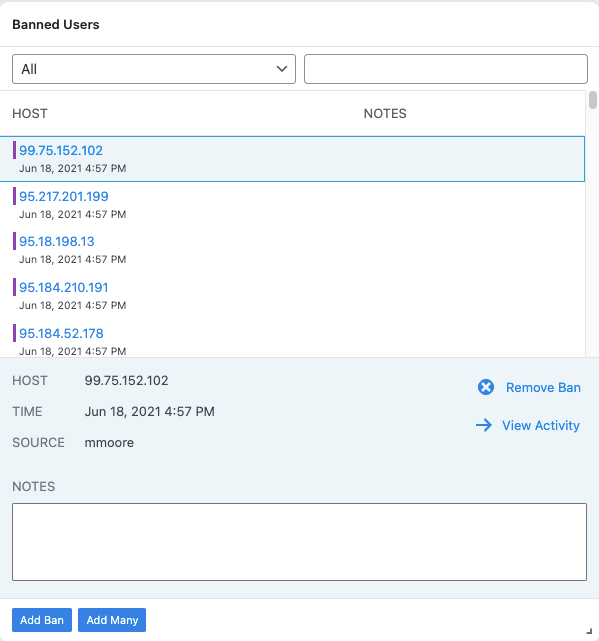This screenshot has width=599, height=641.
Task: Click the purple marker beside 95.18.198.13
Action: coord(14,241)
